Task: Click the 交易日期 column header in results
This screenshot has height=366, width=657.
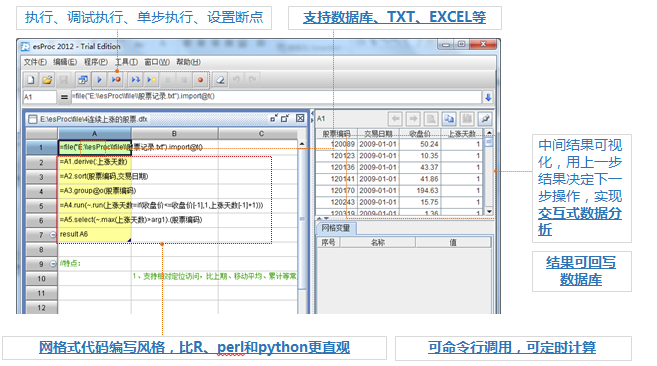Action: click(378, 133)
